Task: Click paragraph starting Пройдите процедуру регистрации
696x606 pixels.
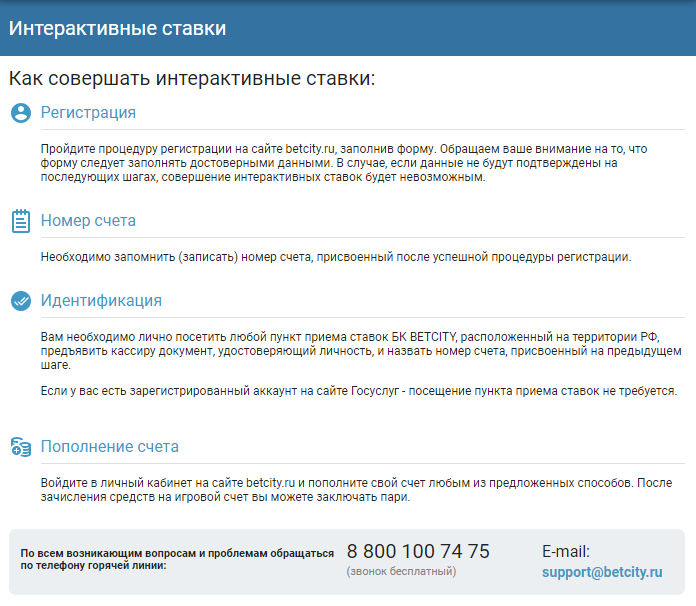Action: [344, 163]
